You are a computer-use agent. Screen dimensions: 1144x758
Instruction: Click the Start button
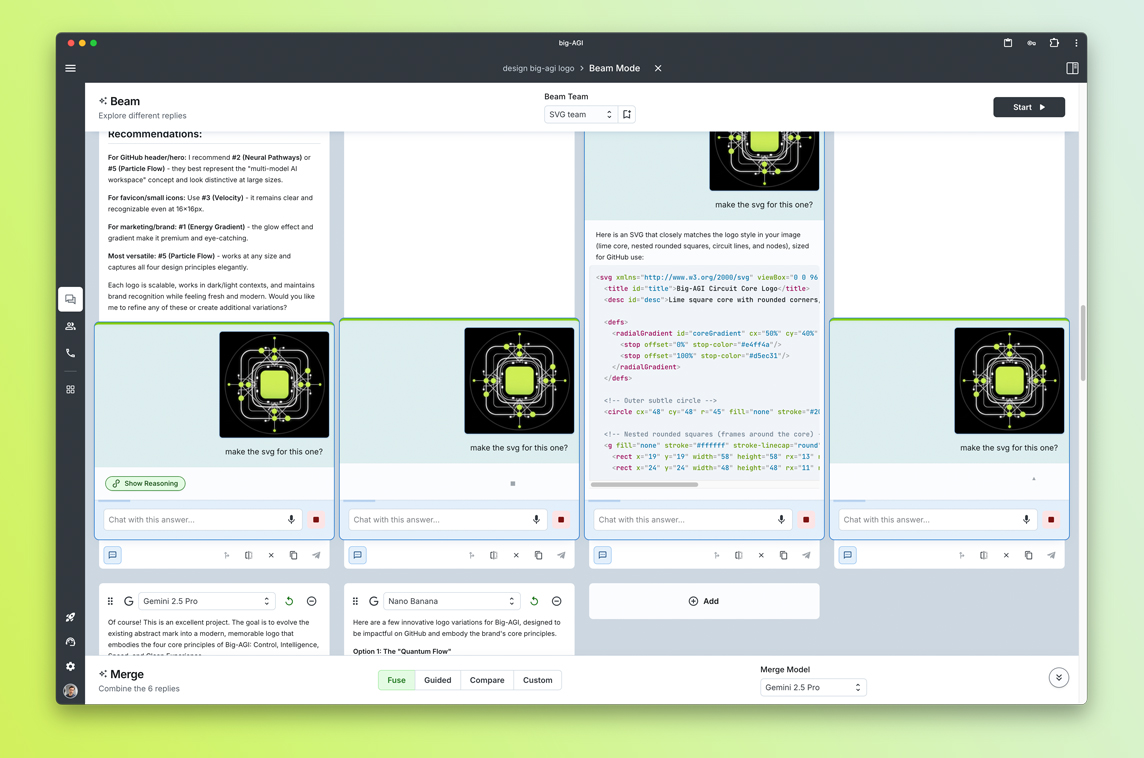tap(1029, 107)
